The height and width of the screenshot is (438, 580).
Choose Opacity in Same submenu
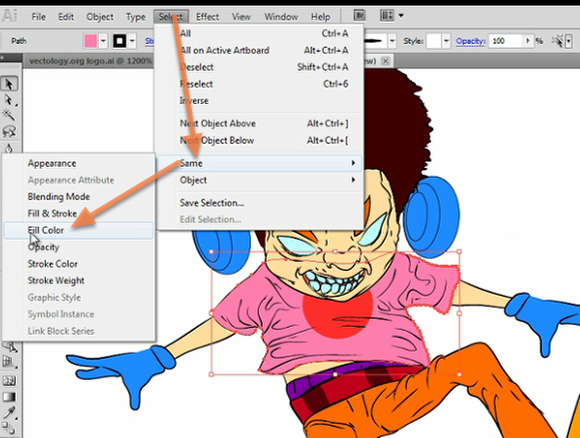(x=78, y=247)
